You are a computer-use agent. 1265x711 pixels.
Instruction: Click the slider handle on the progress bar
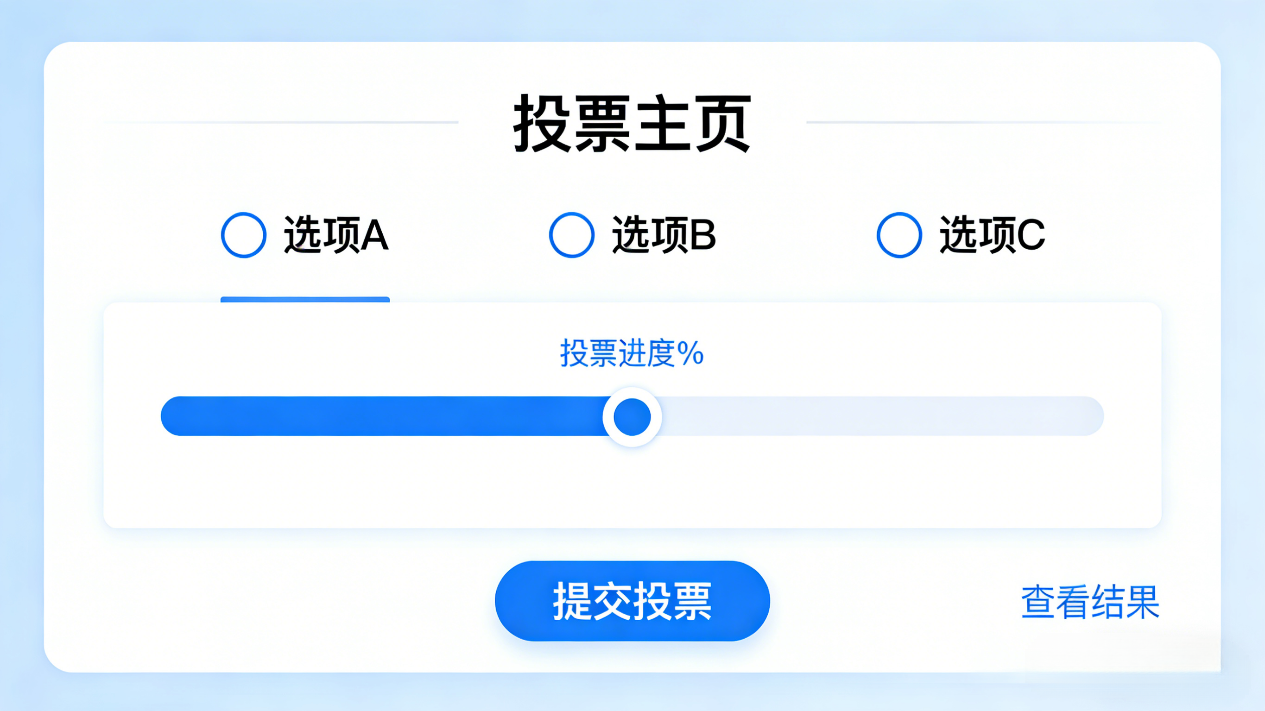[x=632, y=416]
